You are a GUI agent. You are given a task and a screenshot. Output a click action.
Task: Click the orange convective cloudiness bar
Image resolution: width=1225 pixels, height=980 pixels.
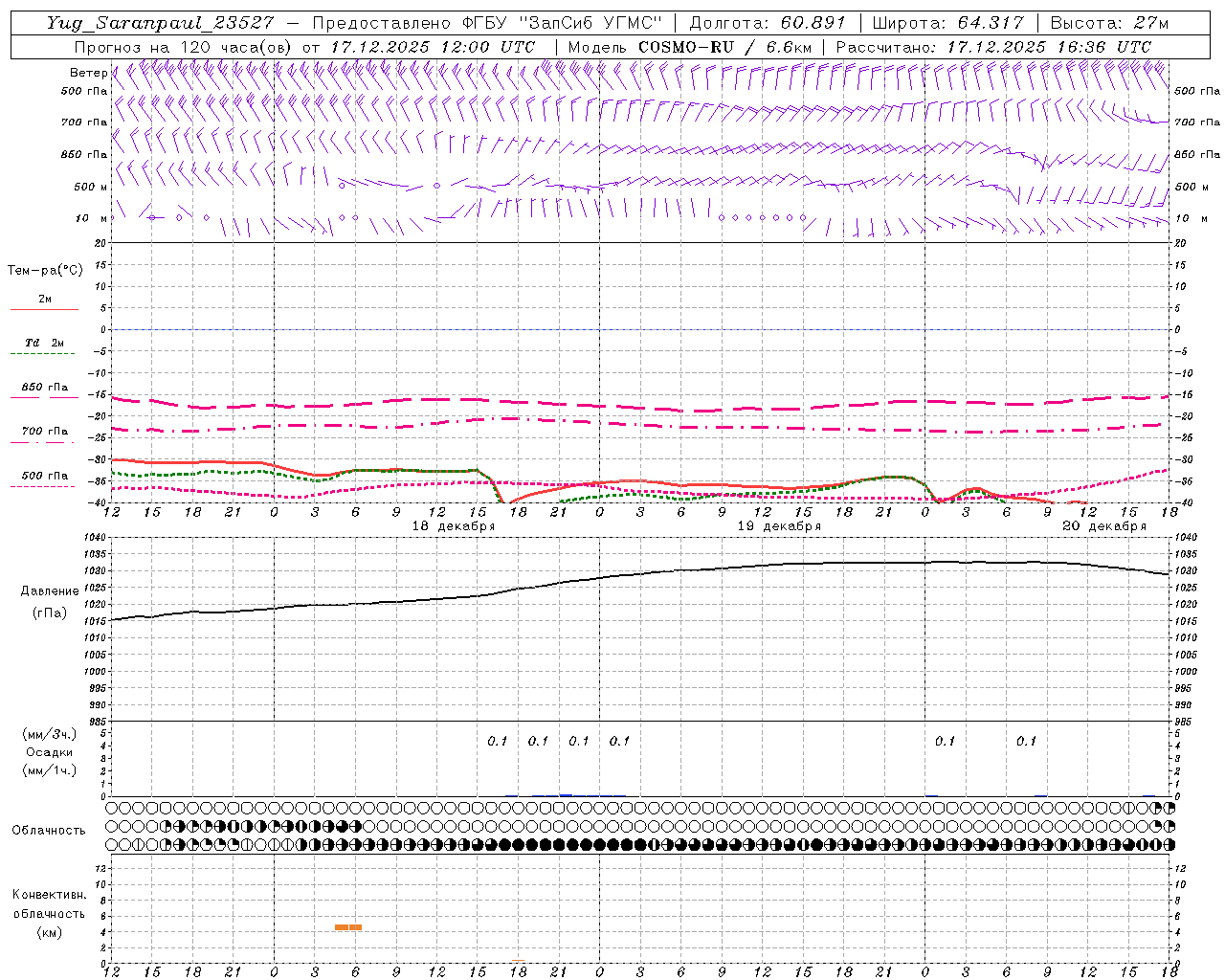pyautogui.click(x=348, y=926)
